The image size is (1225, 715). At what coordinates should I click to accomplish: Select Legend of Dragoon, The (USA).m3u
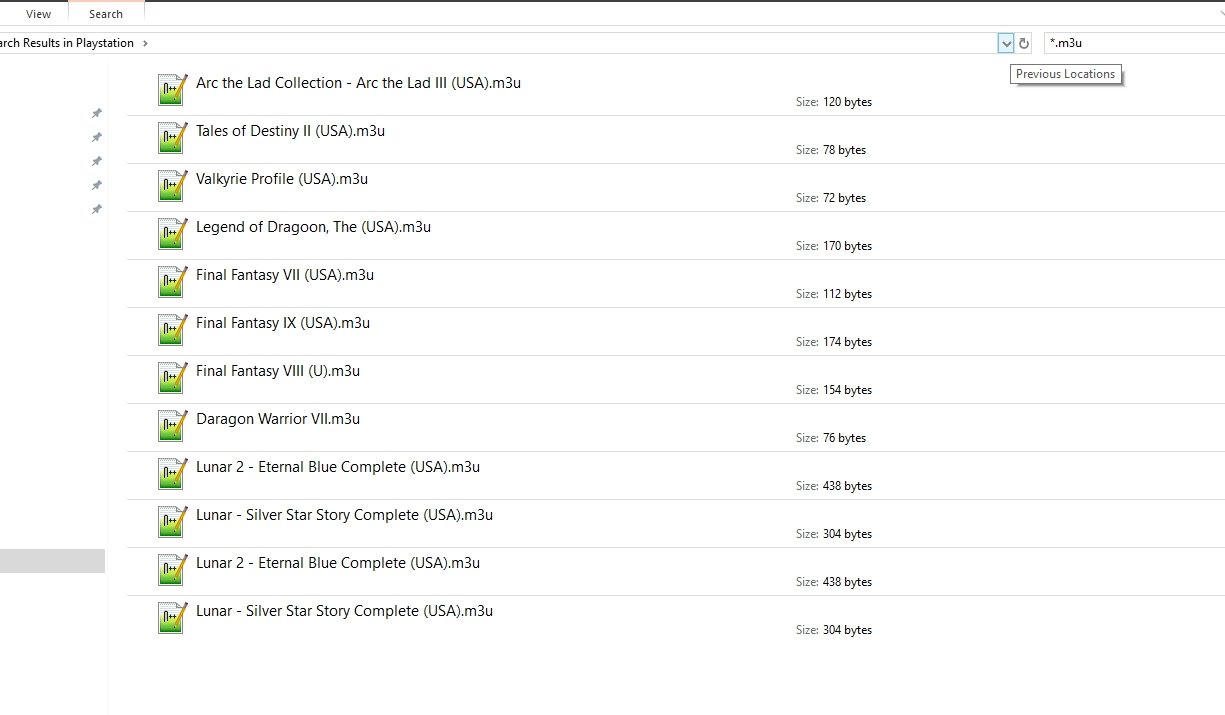pyautogui.click(x=313, y=227)
